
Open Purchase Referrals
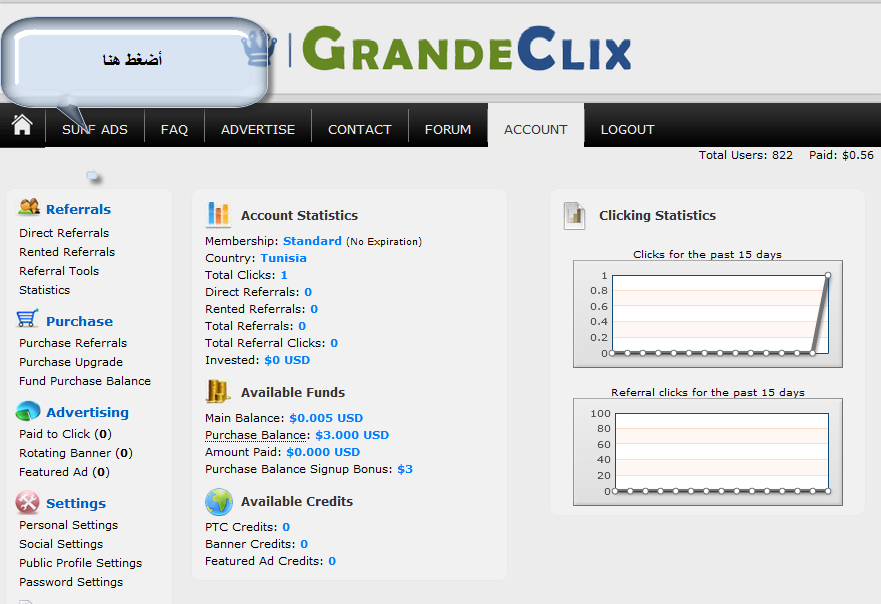pos(73,343)
